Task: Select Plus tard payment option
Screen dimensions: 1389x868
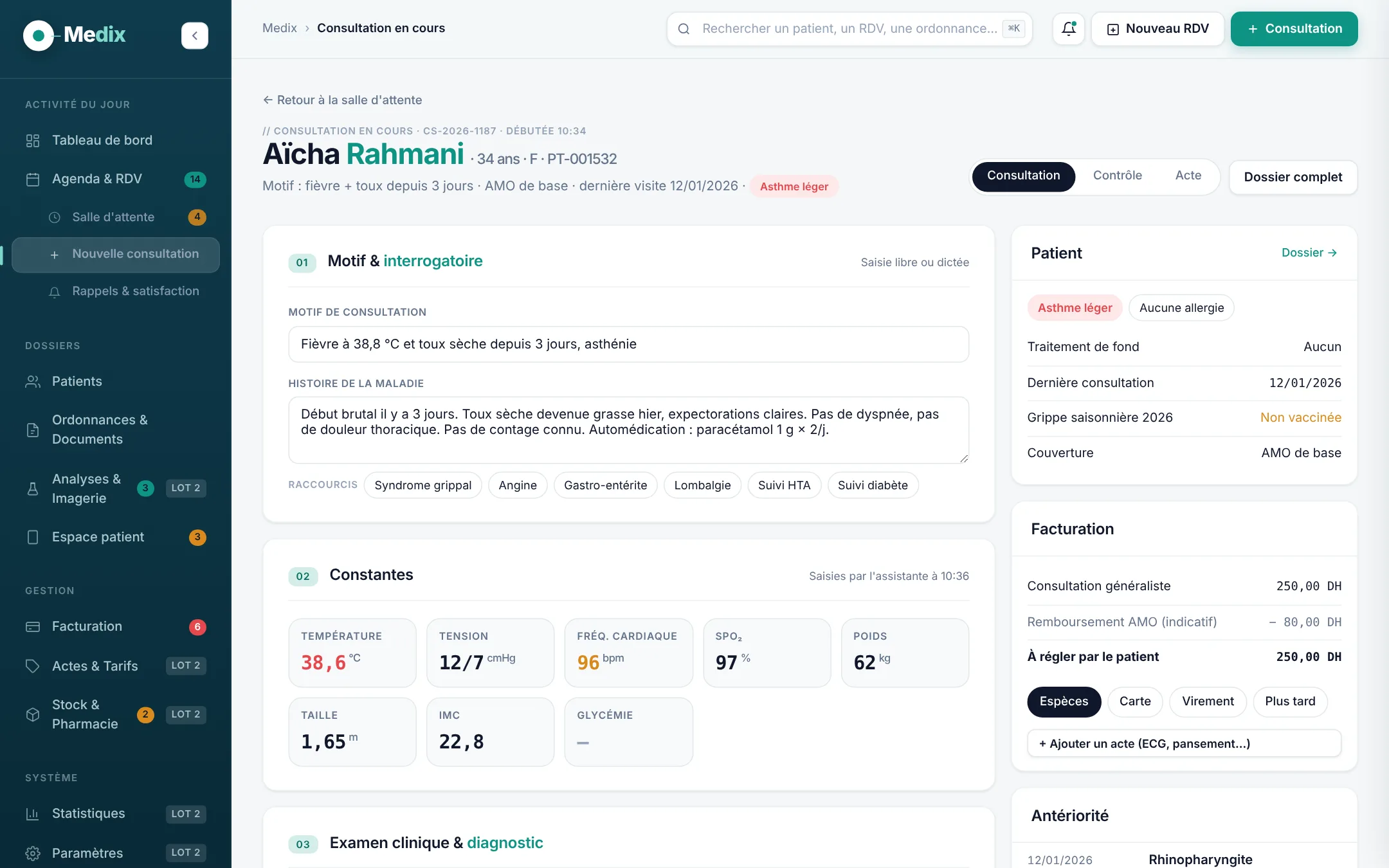Action: click(x=1290, y=701)
